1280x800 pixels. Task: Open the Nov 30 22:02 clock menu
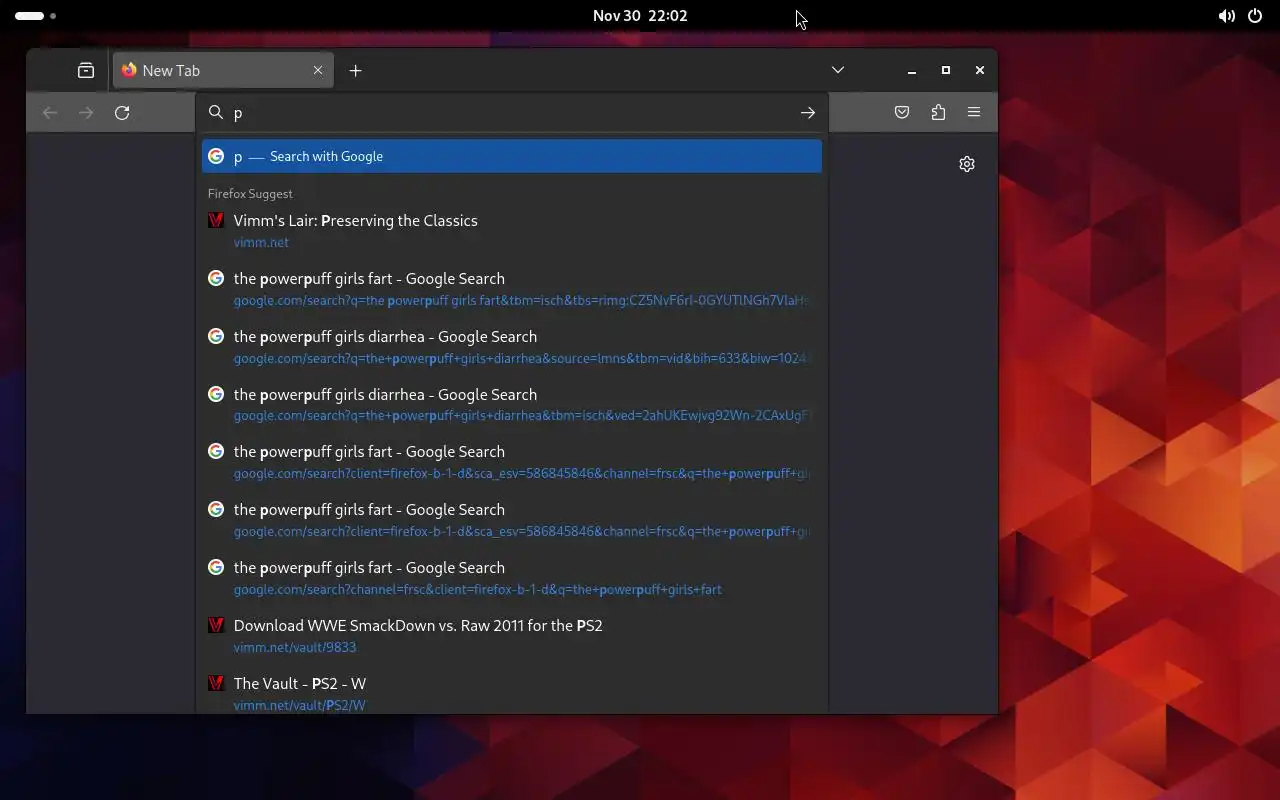[x=640, y=16]
